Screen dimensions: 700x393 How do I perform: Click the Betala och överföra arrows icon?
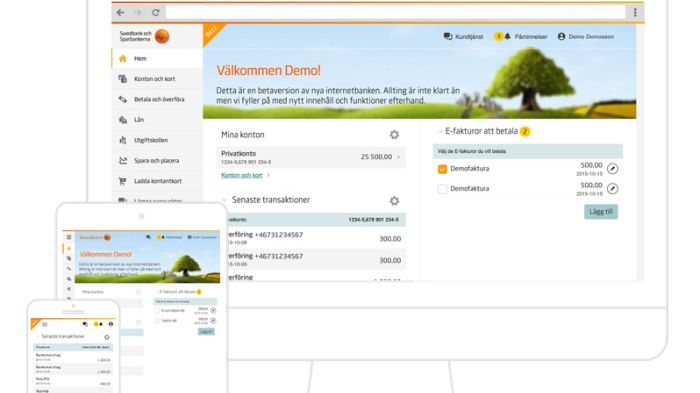pos(123,99)
